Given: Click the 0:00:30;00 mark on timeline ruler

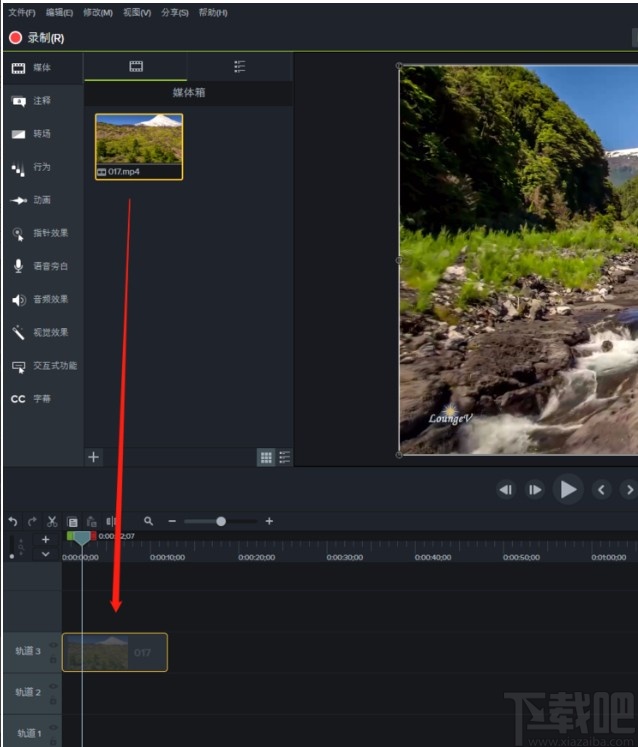Looking at the screenshot, I should 344,557.
